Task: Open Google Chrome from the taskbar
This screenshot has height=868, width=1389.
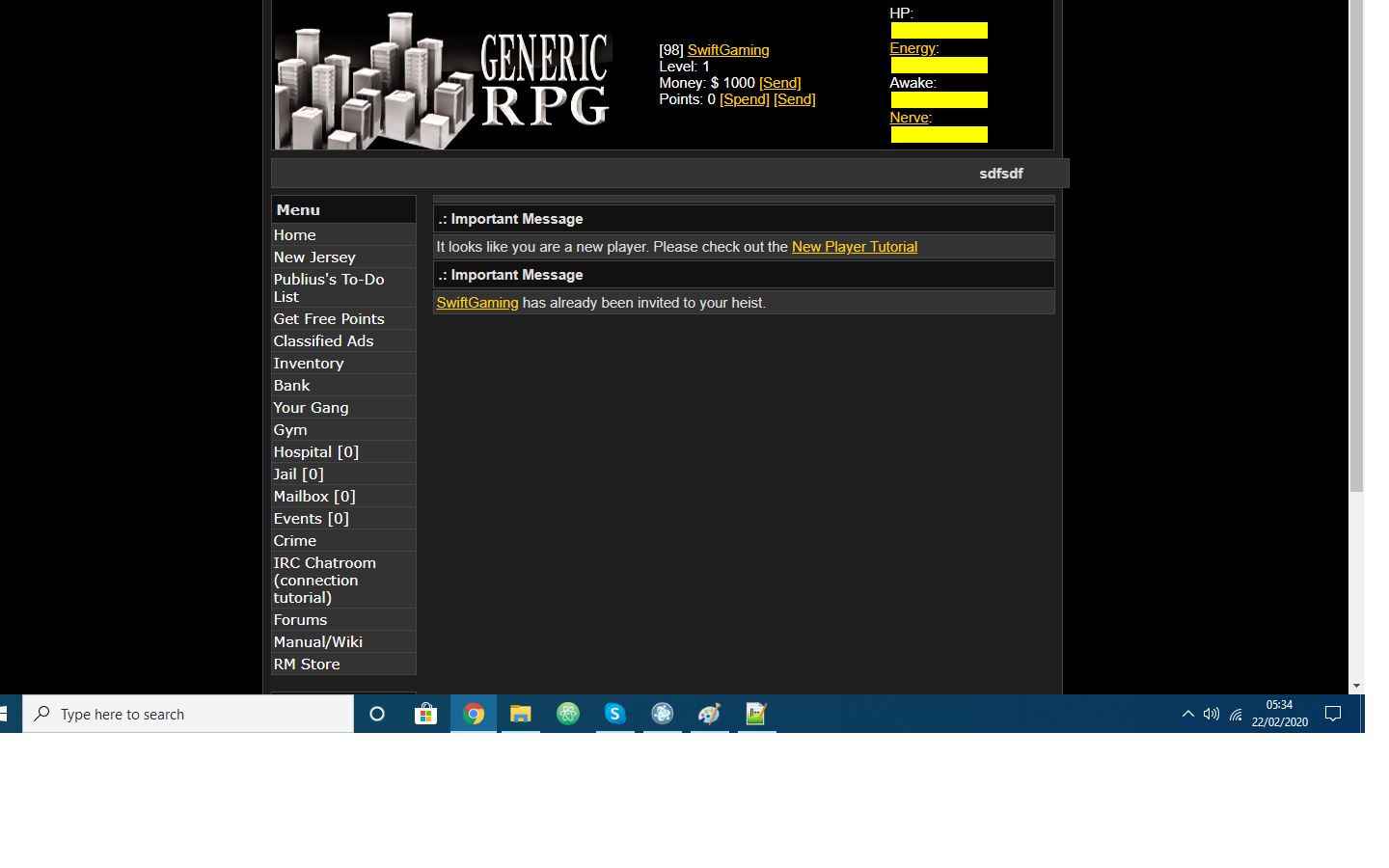Action: coord(474,714)
